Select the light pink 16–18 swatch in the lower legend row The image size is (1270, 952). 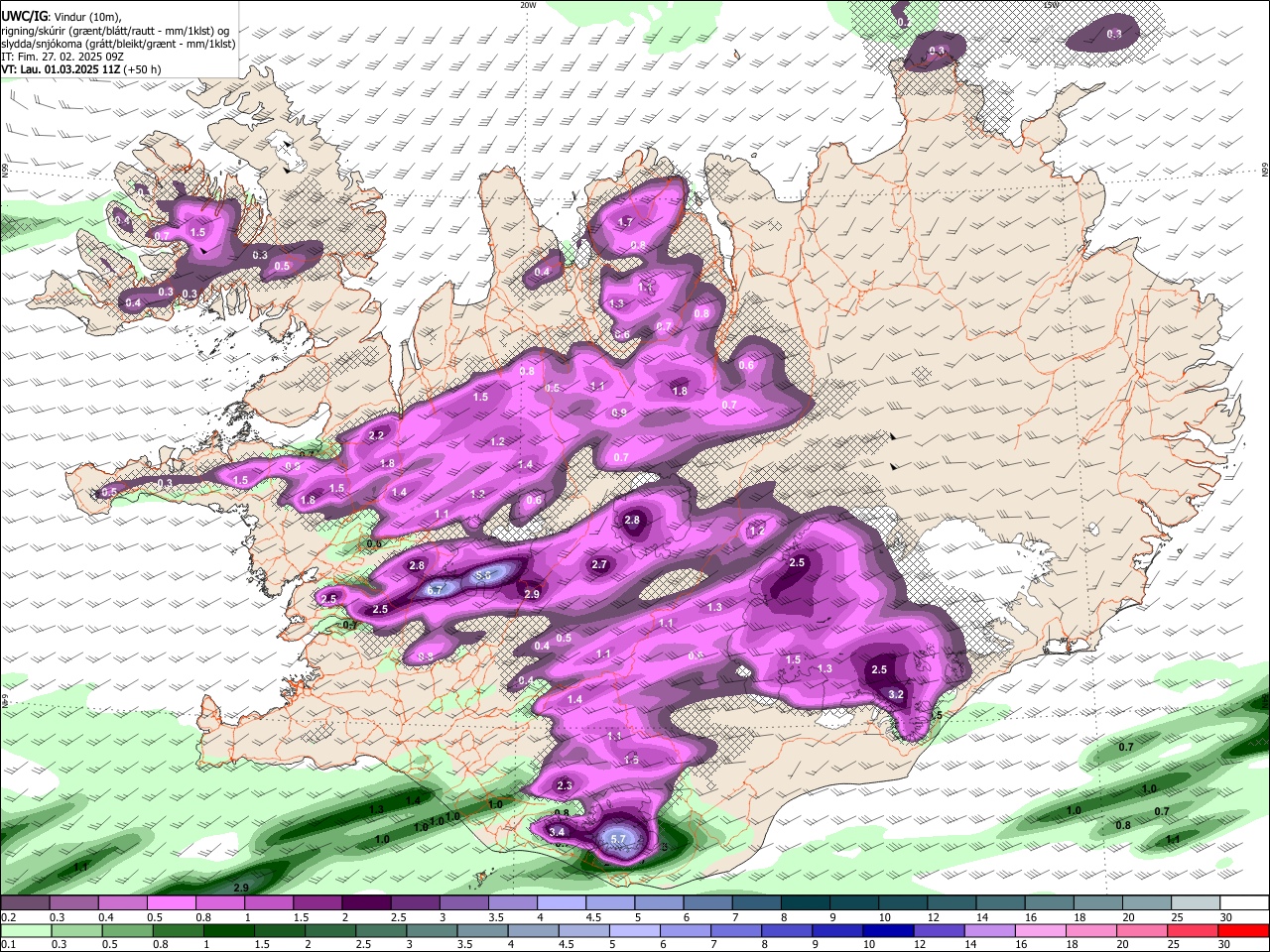1040,931
